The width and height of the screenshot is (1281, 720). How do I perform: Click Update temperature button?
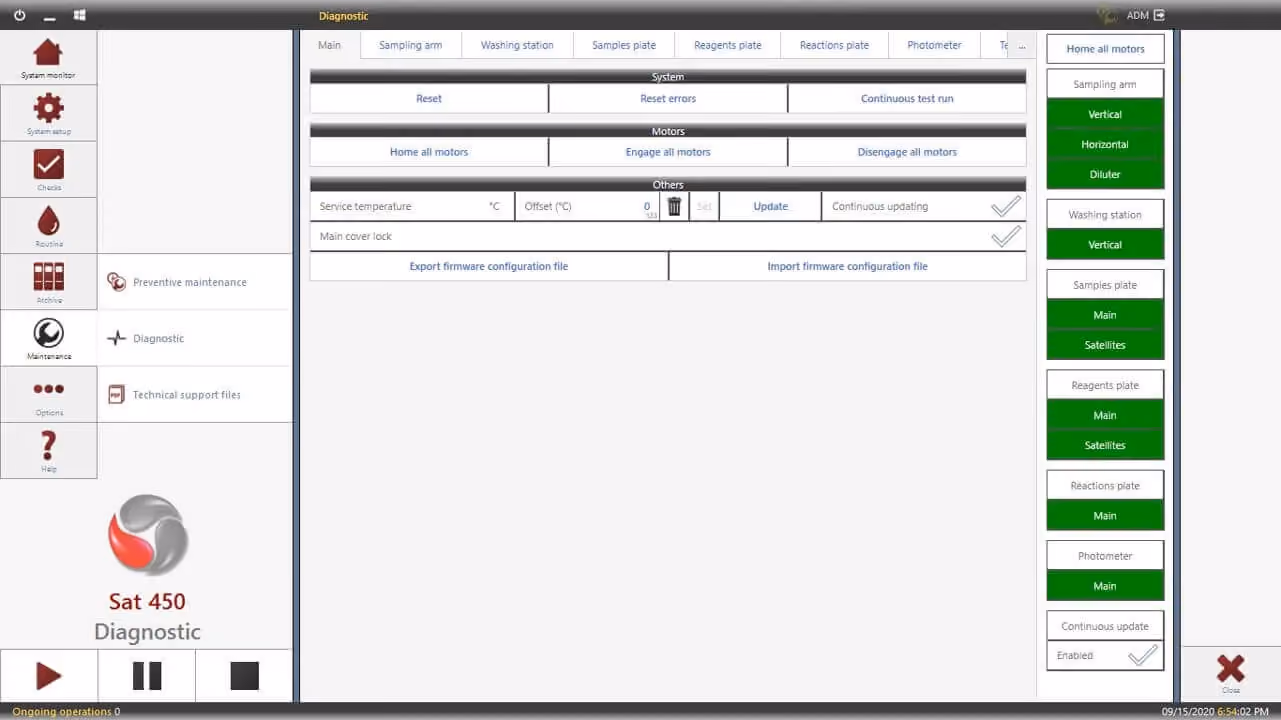pyautogui.click(x=770, y=206)
